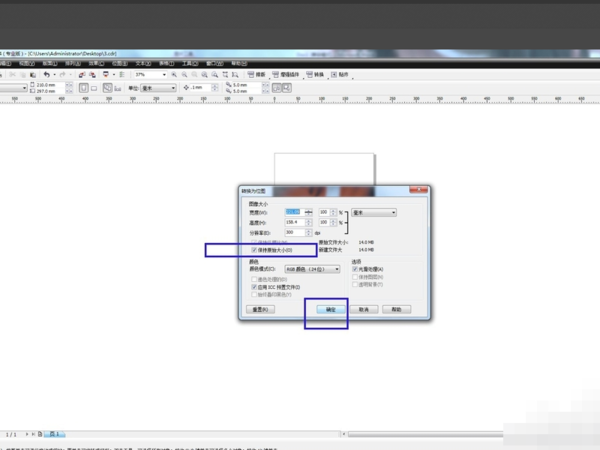Viewport: 600px width, 450px height.
Task: Toggle the 递色处理的 dithered checkbox
Action: coord(254,279)
